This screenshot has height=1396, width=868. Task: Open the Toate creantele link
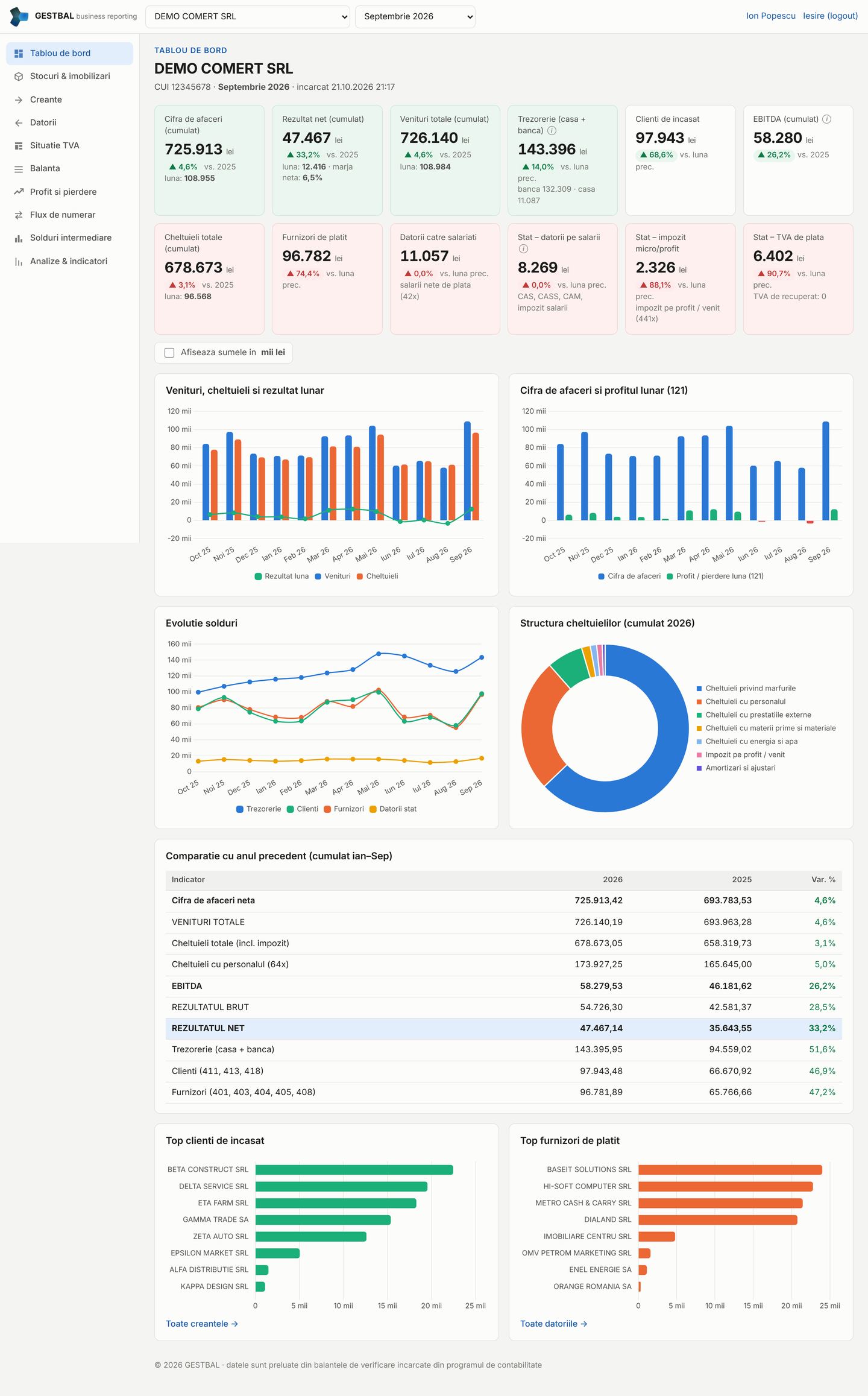(x=202, y=1324)
